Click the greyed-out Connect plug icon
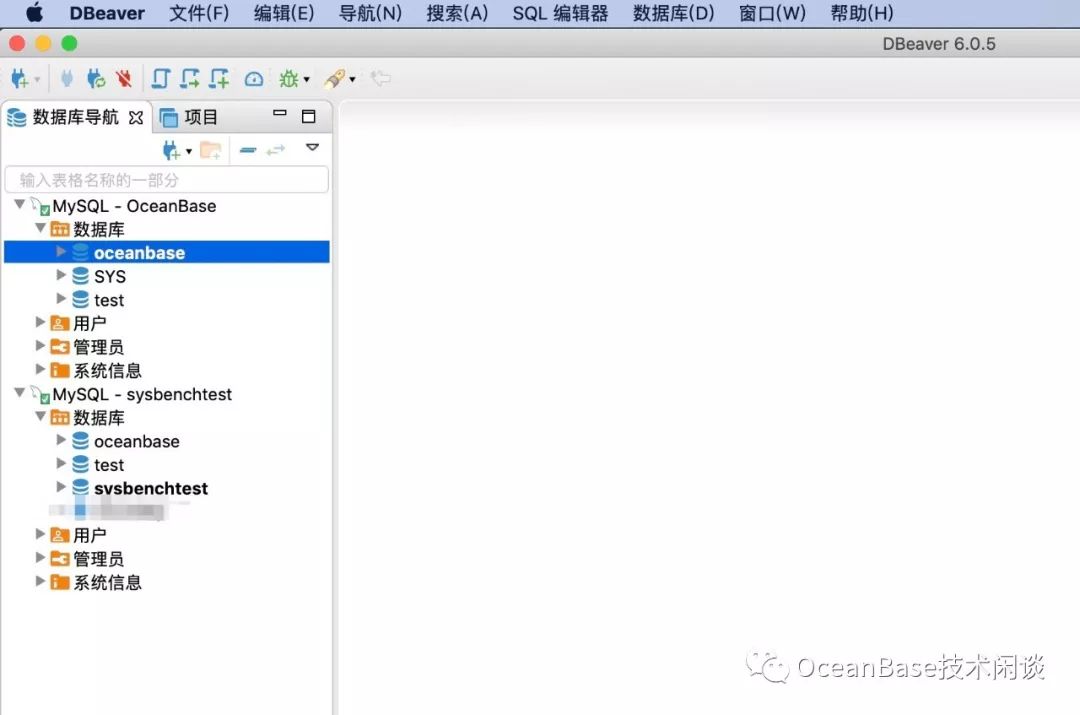This screenshot has width=1080, height=715. click(67, 79)
